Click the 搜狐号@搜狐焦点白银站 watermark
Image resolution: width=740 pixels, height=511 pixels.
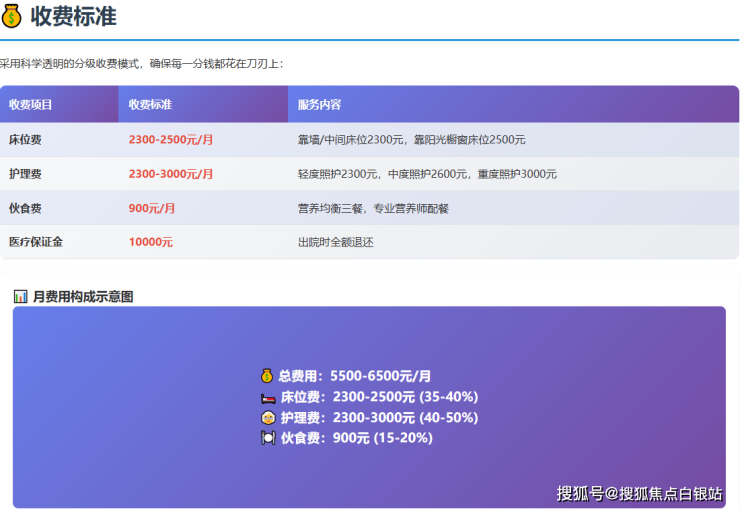639,492
